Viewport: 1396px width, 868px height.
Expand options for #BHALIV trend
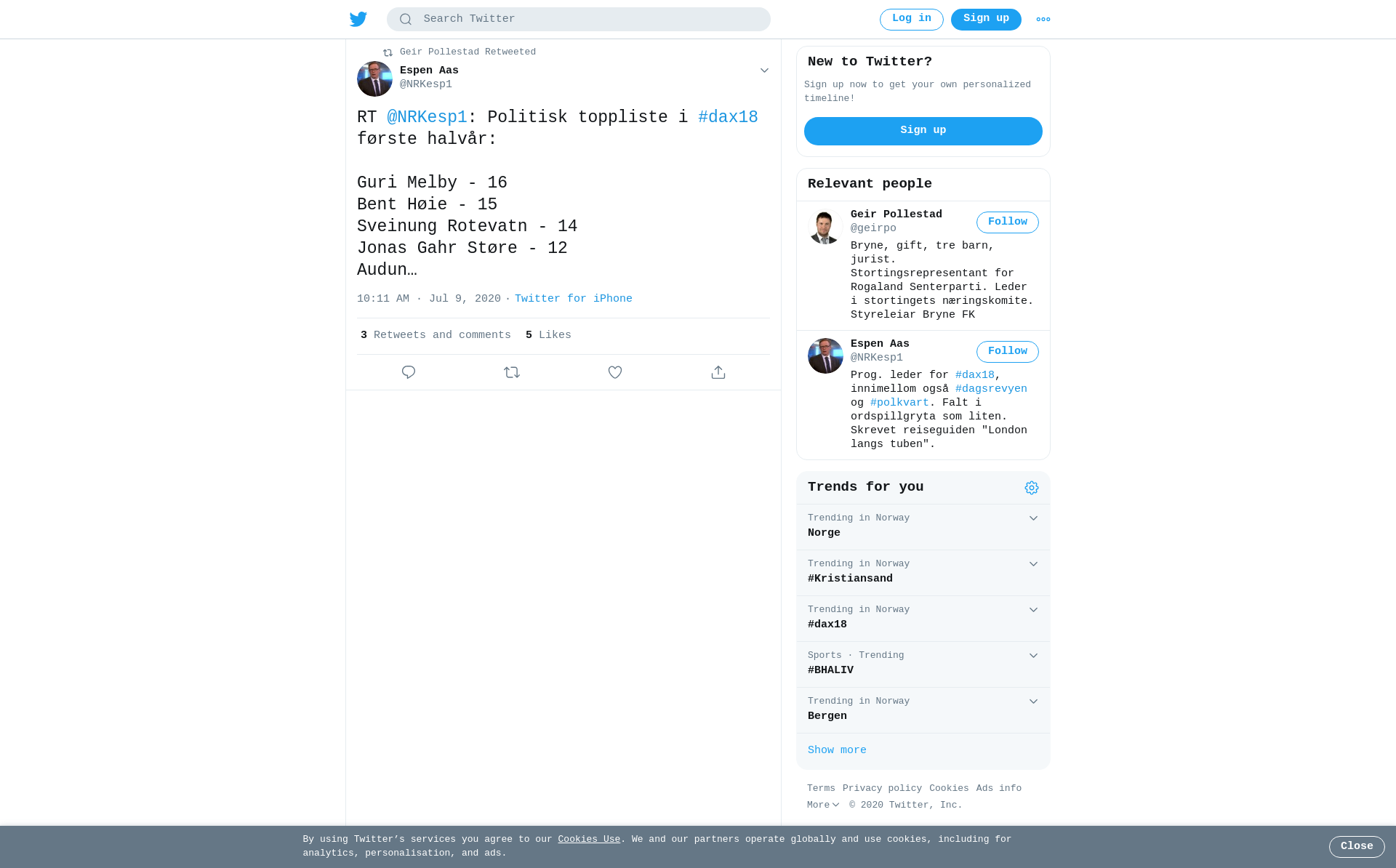click(1033, 656)
